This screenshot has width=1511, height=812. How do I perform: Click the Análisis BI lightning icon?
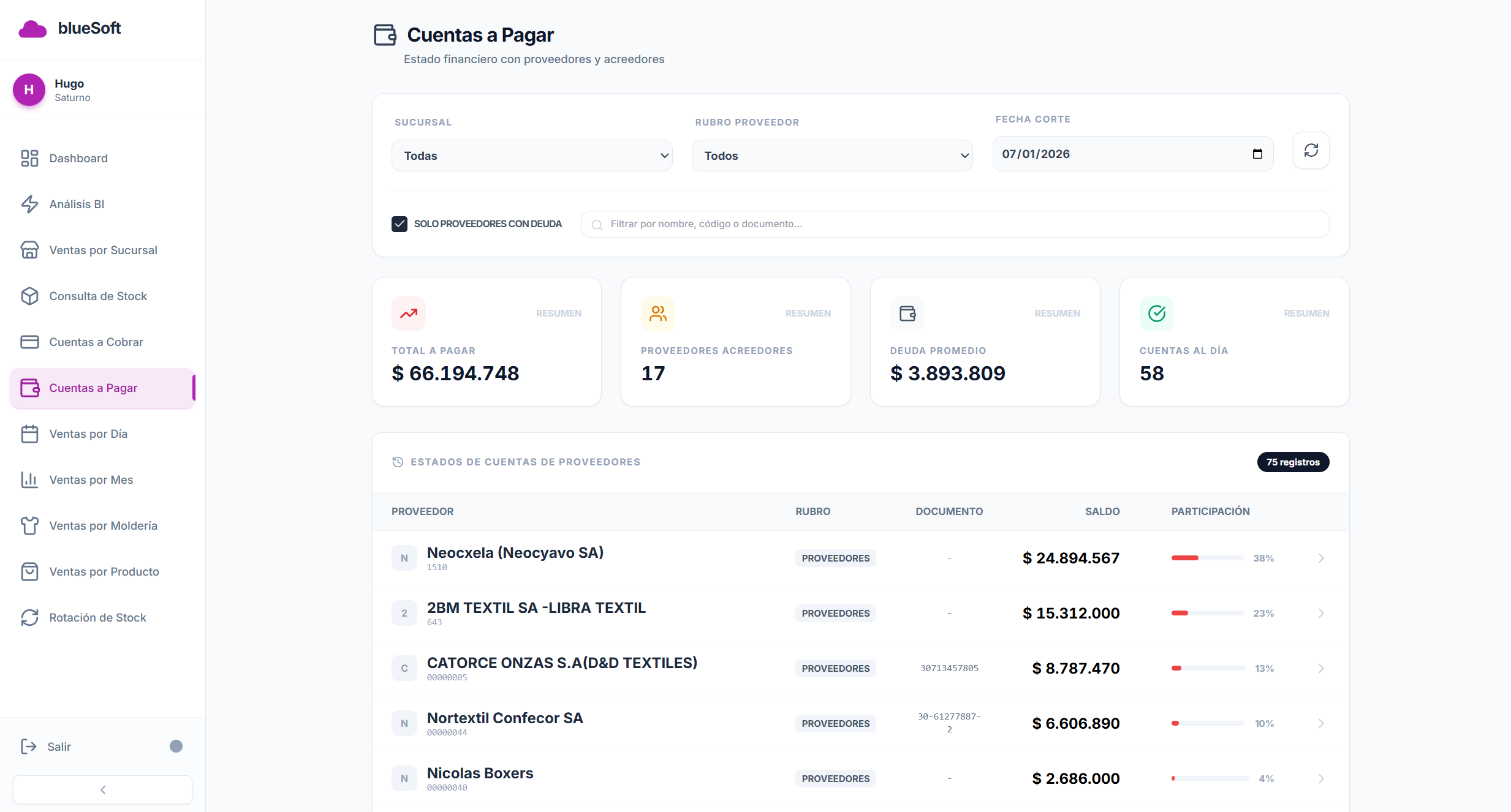pyautogui.click(x=29, y=204)
